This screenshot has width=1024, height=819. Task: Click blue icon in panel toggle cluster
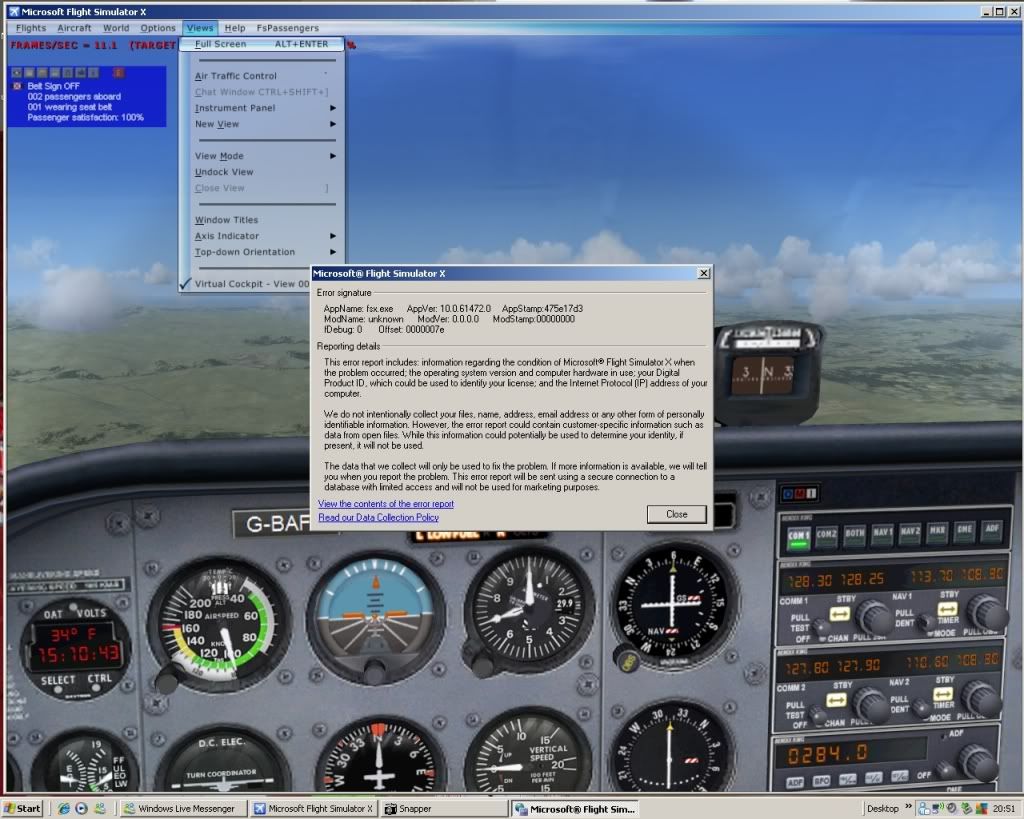787,494
